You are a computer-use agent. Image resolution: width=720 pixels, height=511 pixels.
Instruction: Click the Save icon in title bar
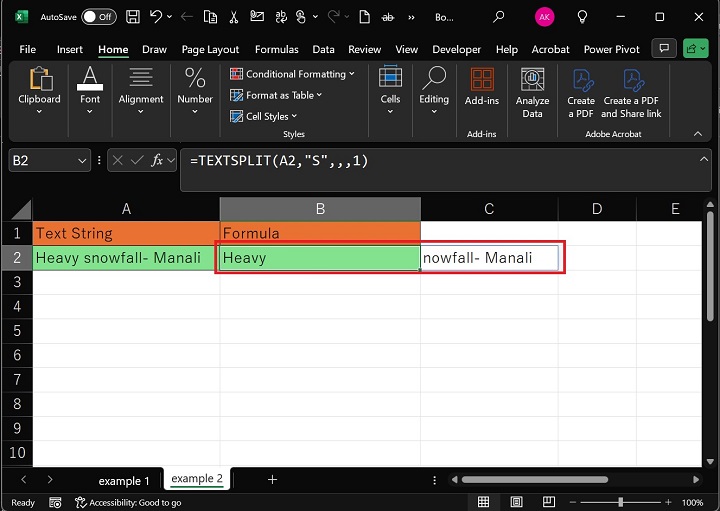[134, 17]
